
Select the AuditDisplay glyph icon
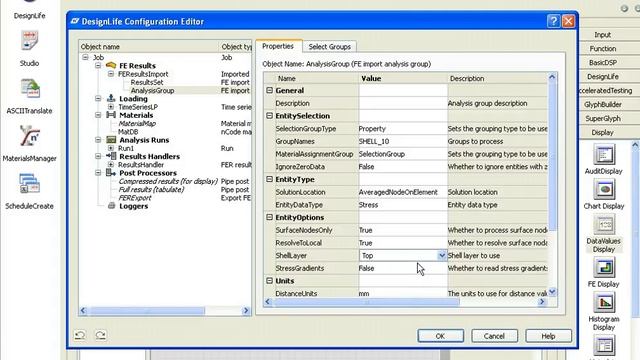pyautogui.click(x=604, y=154)
